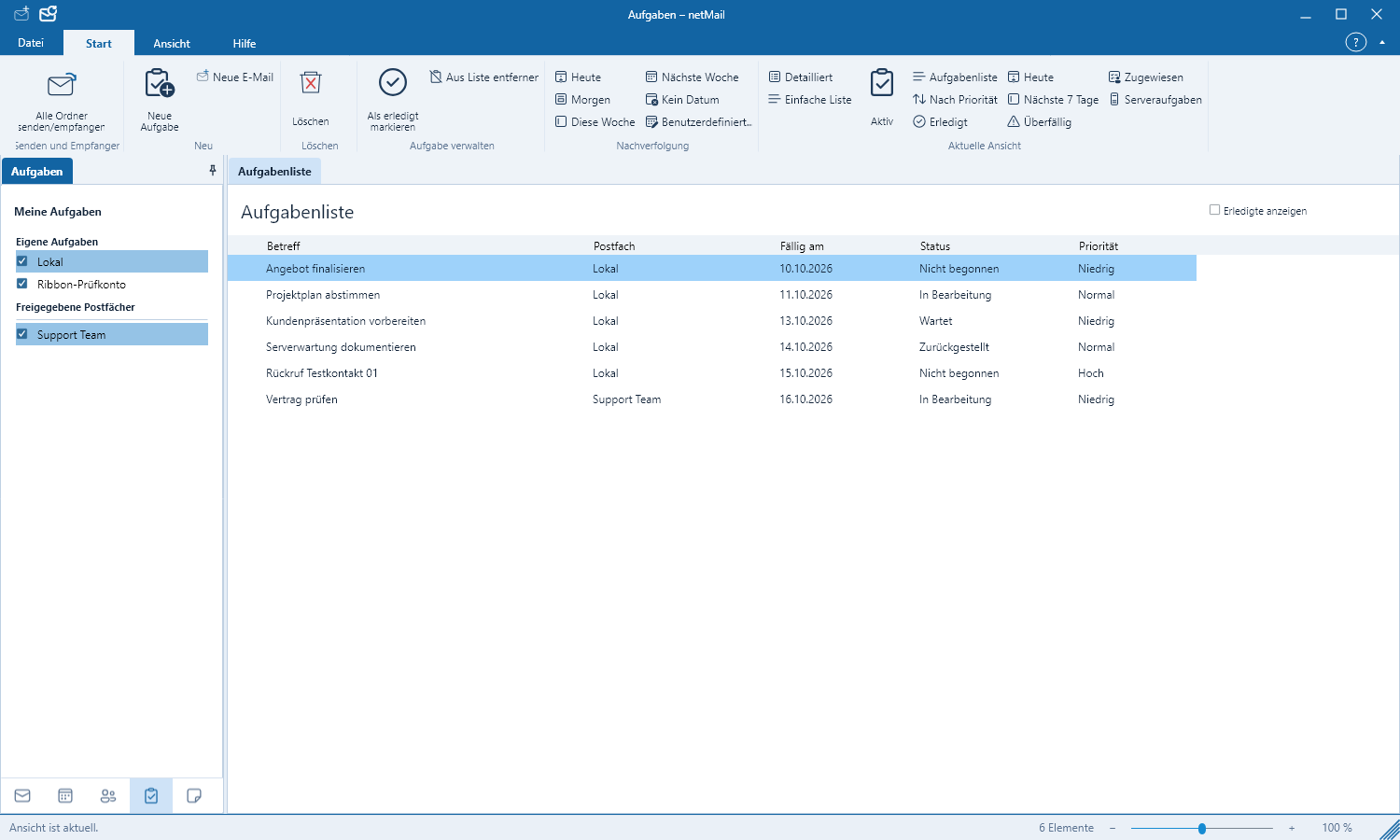Sort by the Fällig am column header

(802, 246)
